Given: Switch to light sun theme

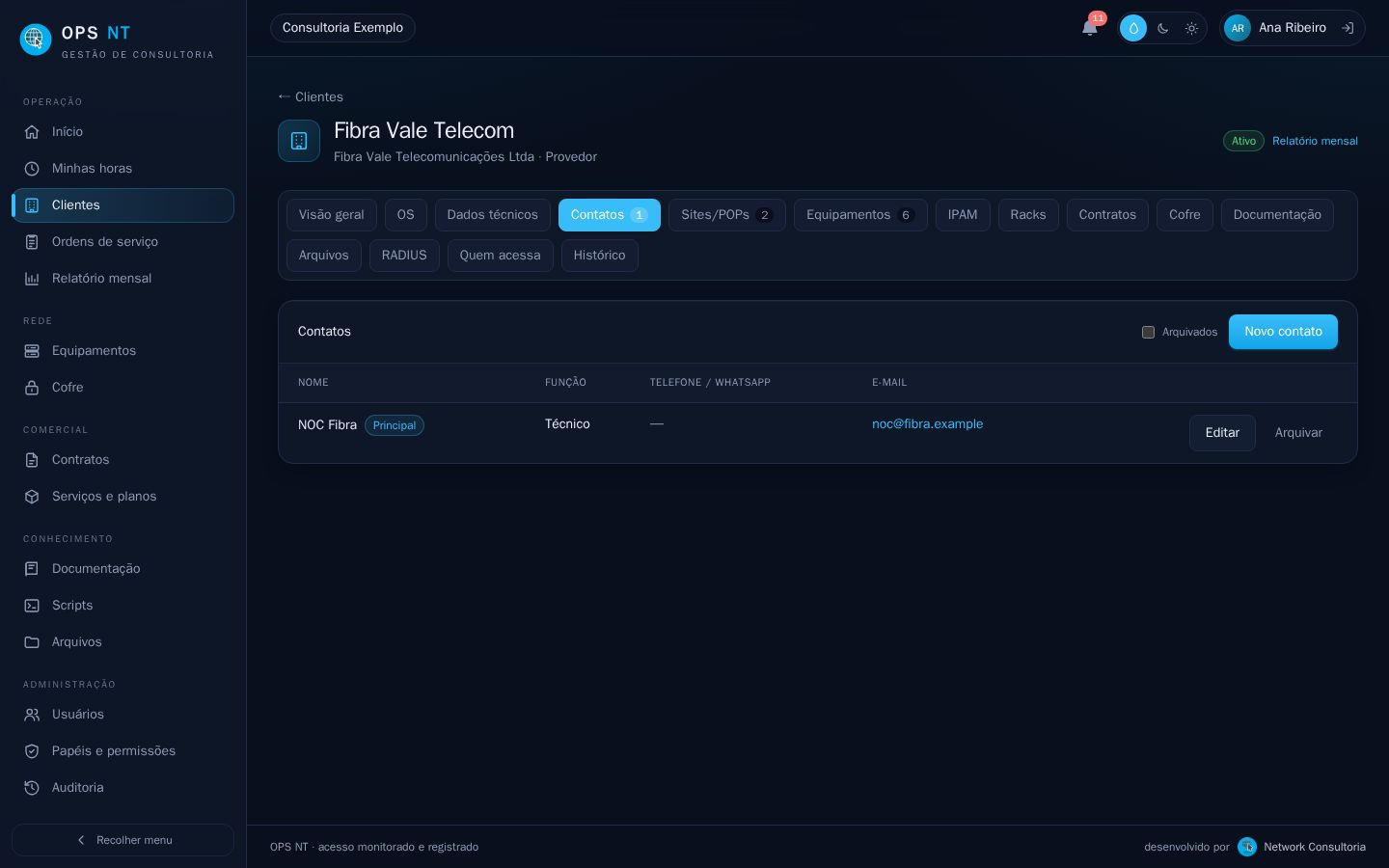Looking at the screenshot, I should (1192, 28).
